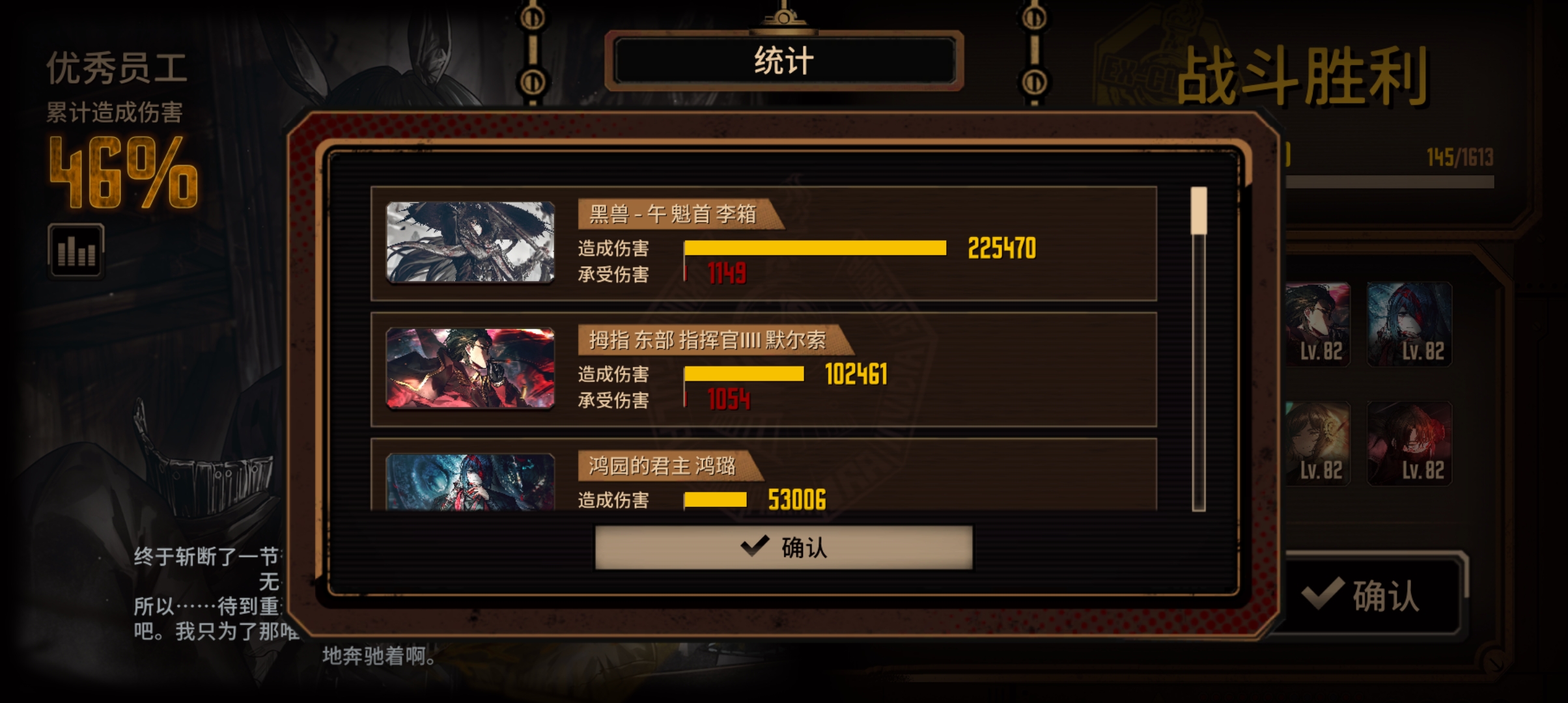
Task: Click top-left Lv.82 character icon on right
Action: coord(1318,324)
